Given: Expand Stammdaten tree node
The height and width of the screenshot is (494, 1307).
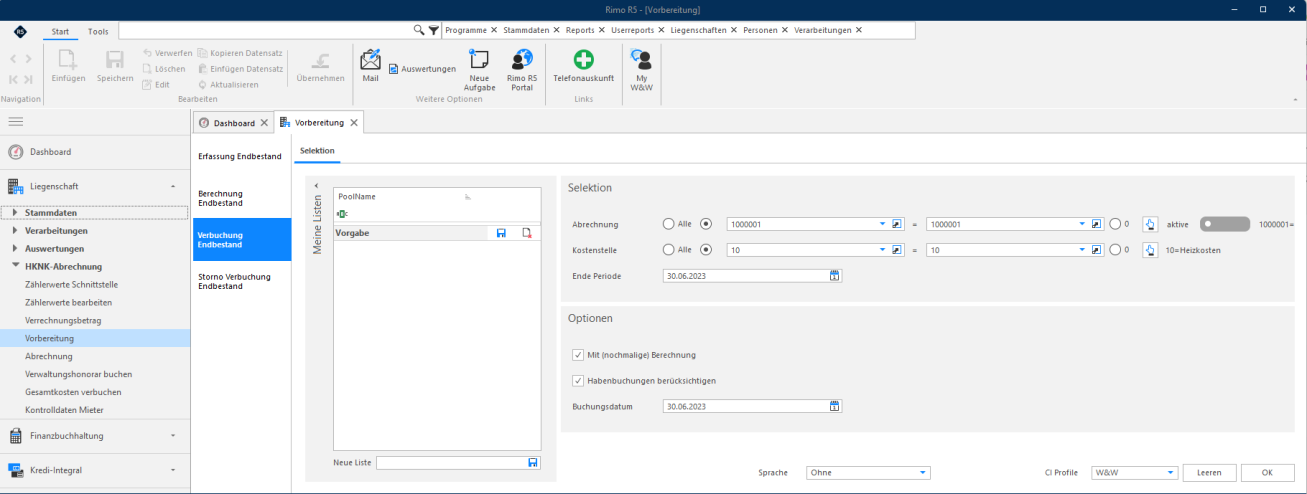Looking at the screenshot, I should pos(15,212).
